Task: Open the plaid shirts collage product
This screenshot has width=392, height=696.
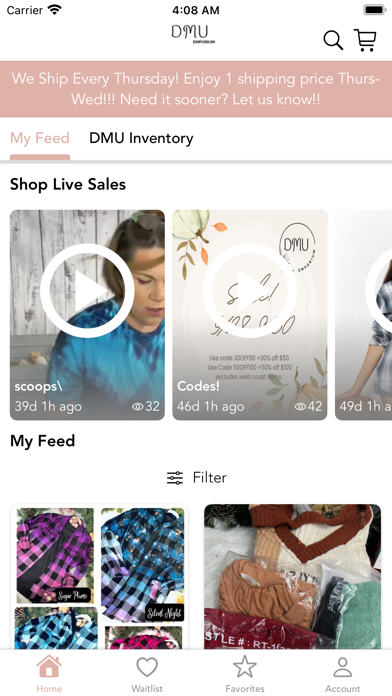Action: tap(99, 577)
